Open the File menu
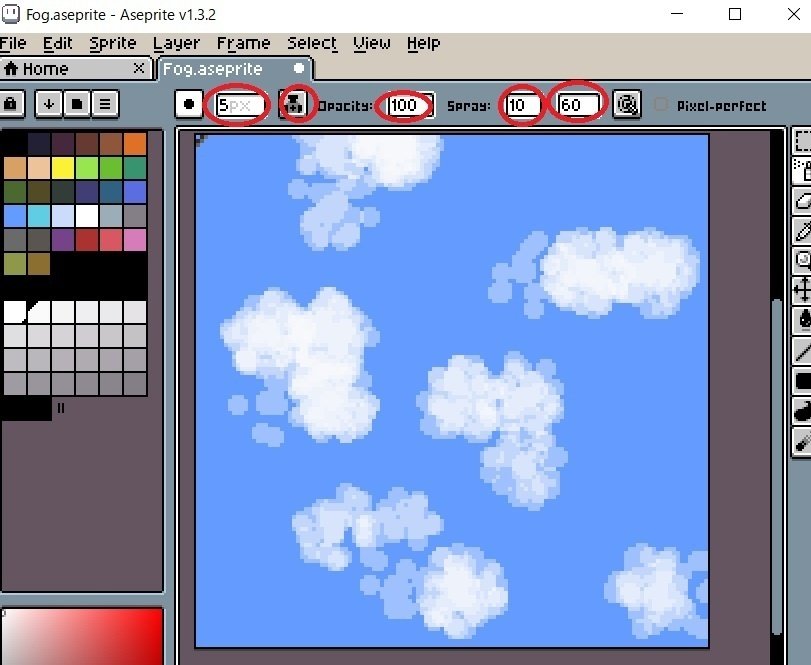The height and width of the screenshot is (665, 811). point(13,43)
